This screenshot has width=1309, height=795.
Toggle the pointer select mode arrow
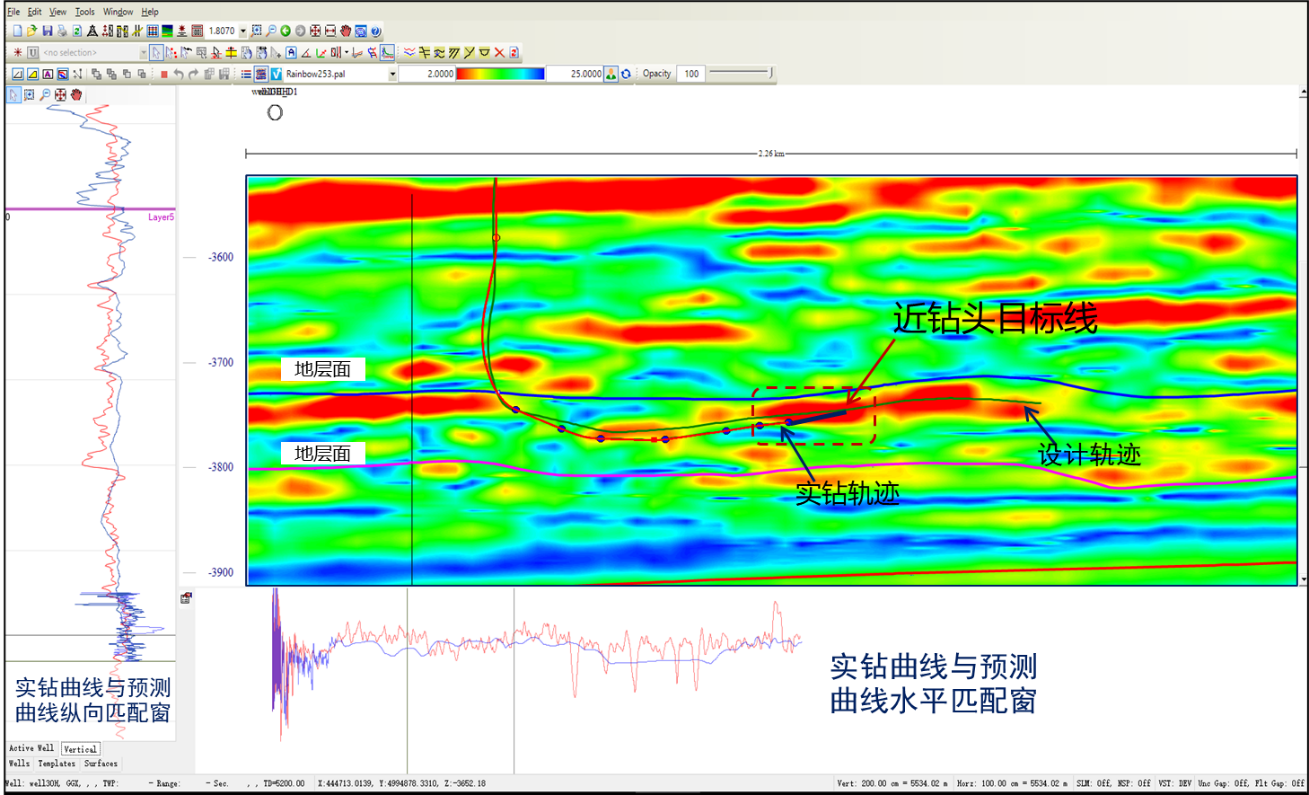(x=157, y=53)
